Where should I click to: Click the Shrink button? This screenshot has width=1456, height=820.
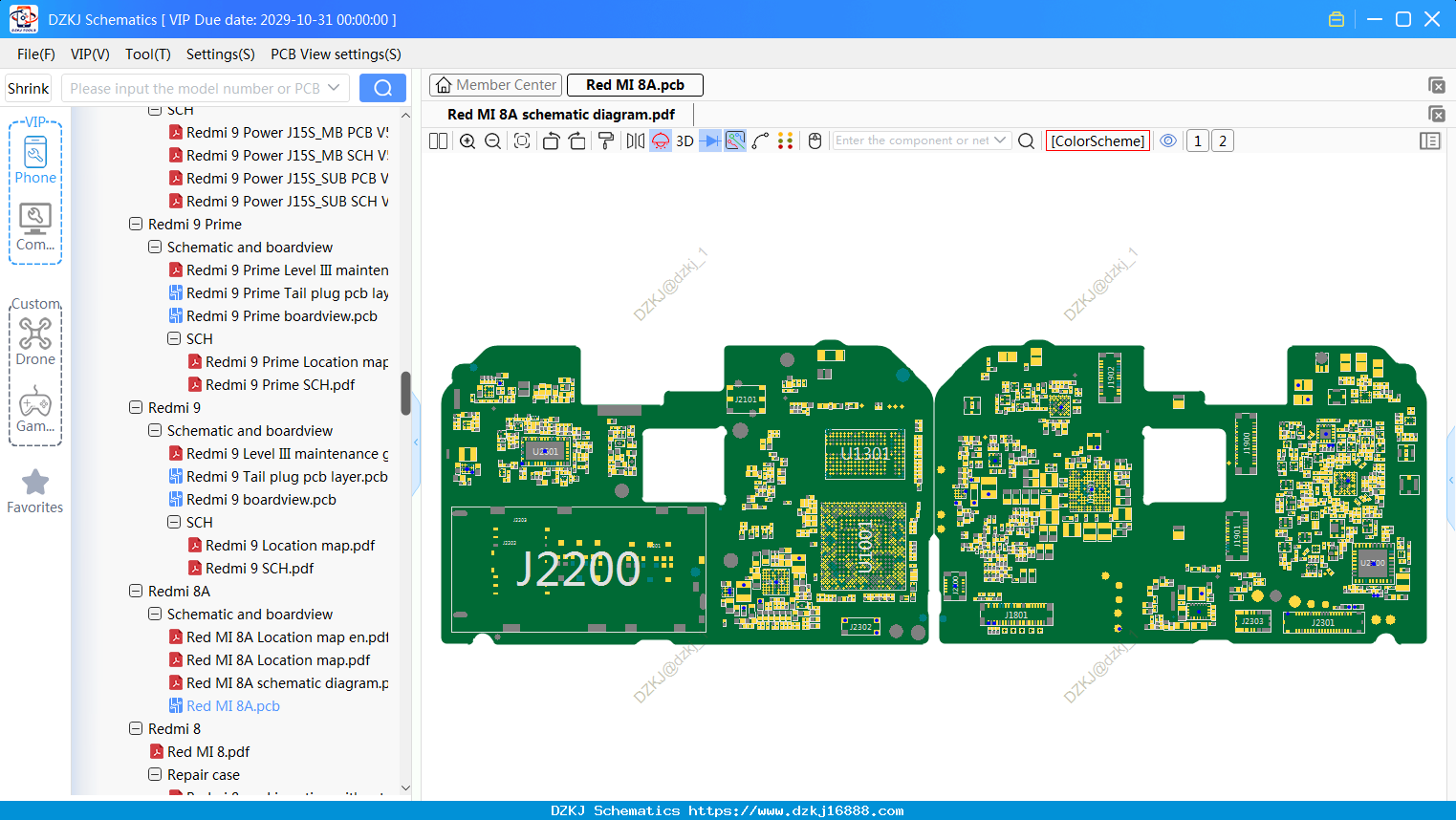coord(29,88)
